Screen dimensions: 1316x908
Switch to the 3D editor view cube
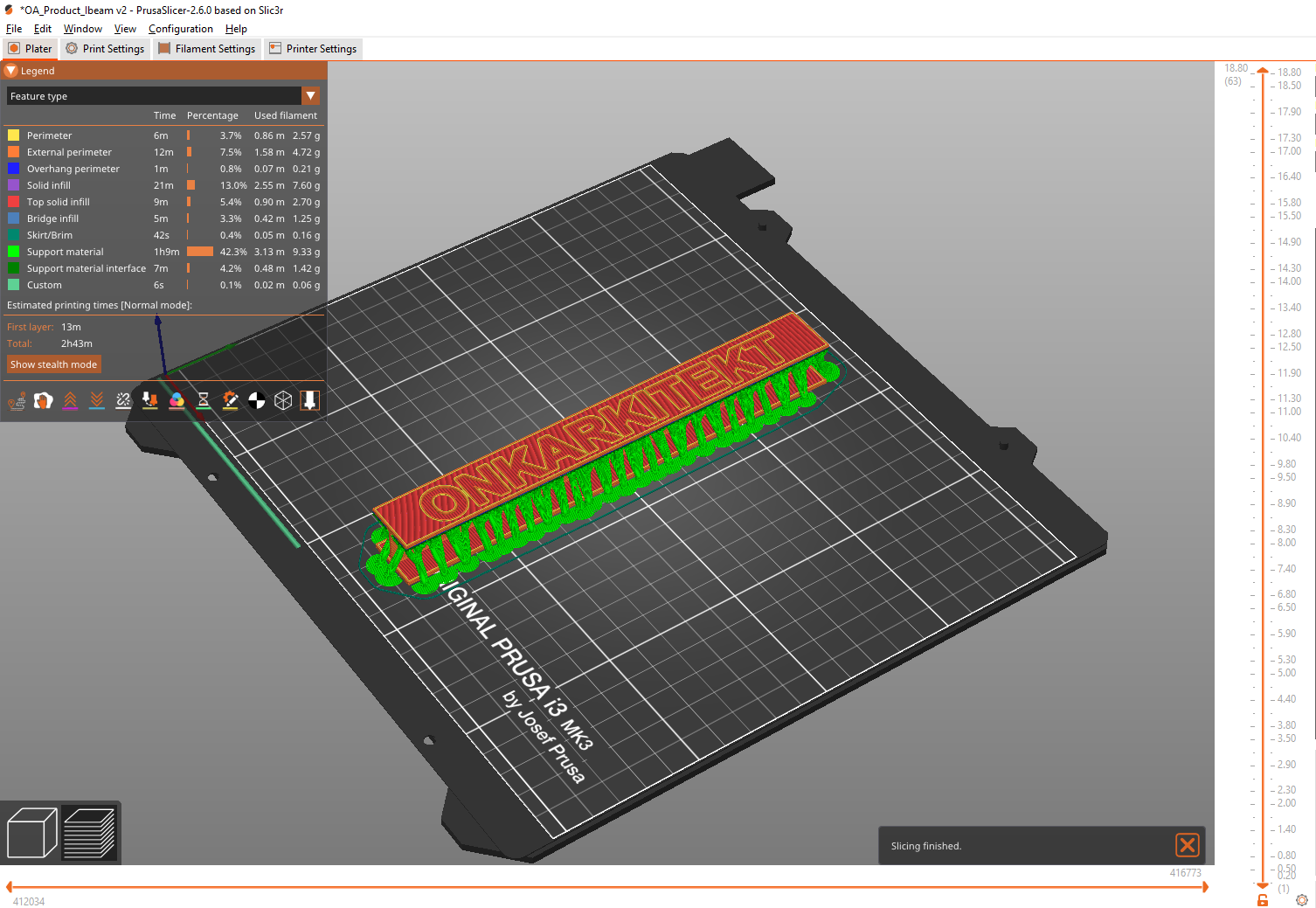[32, 832]
